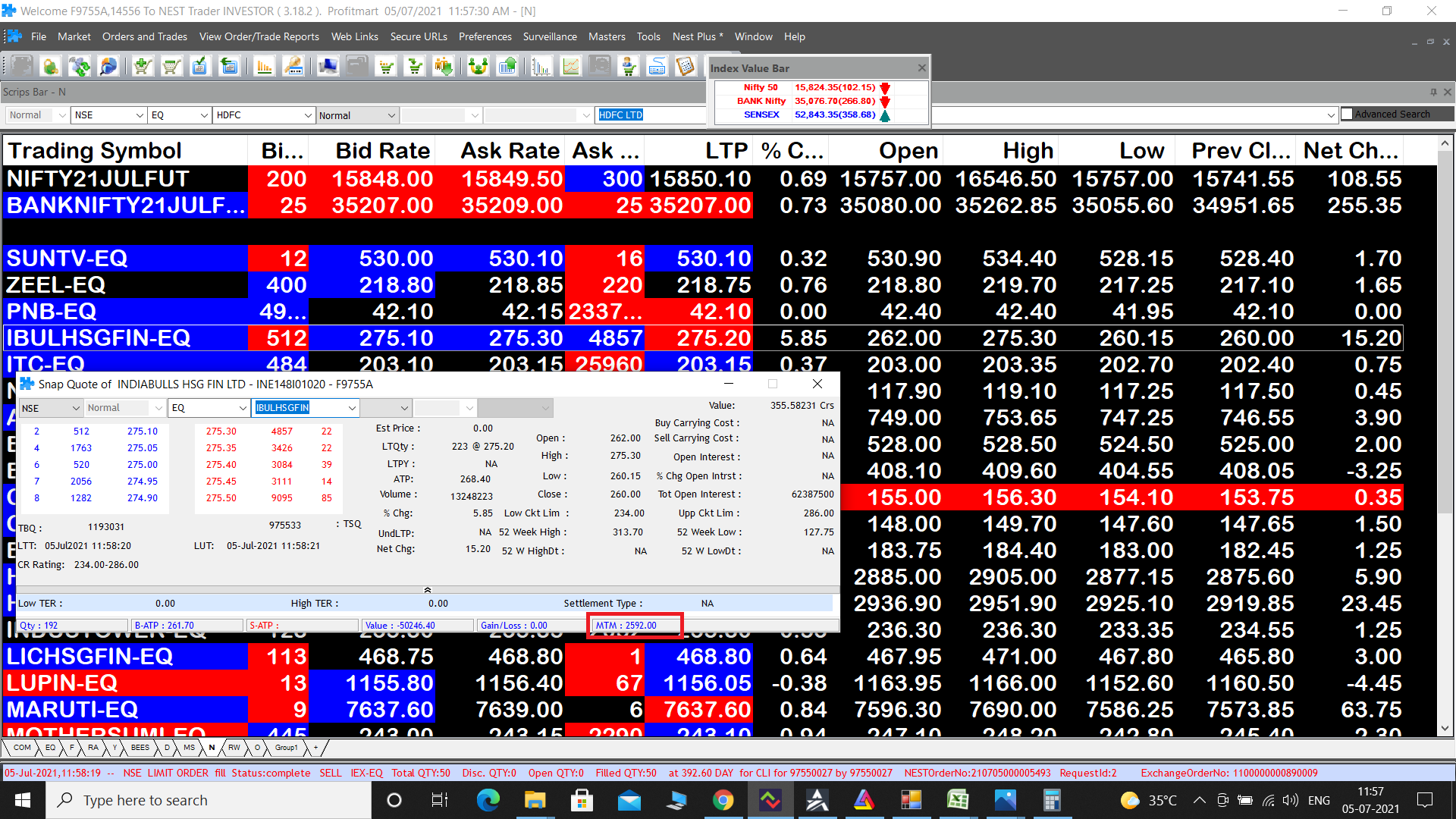The width and height of the screenshot is (1456, 819).
Task: Click the user lock login toolbar icon
Action: (51, 67)
